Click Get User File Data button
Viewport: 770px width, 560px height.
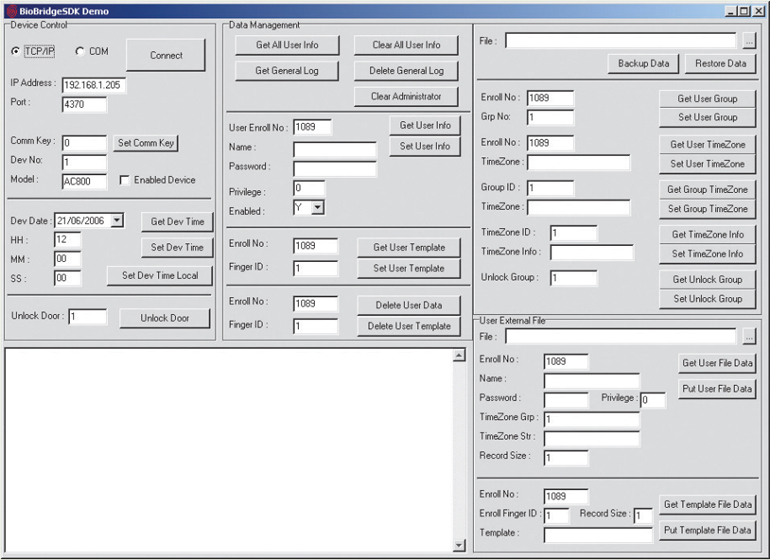[x=717, y=363]
